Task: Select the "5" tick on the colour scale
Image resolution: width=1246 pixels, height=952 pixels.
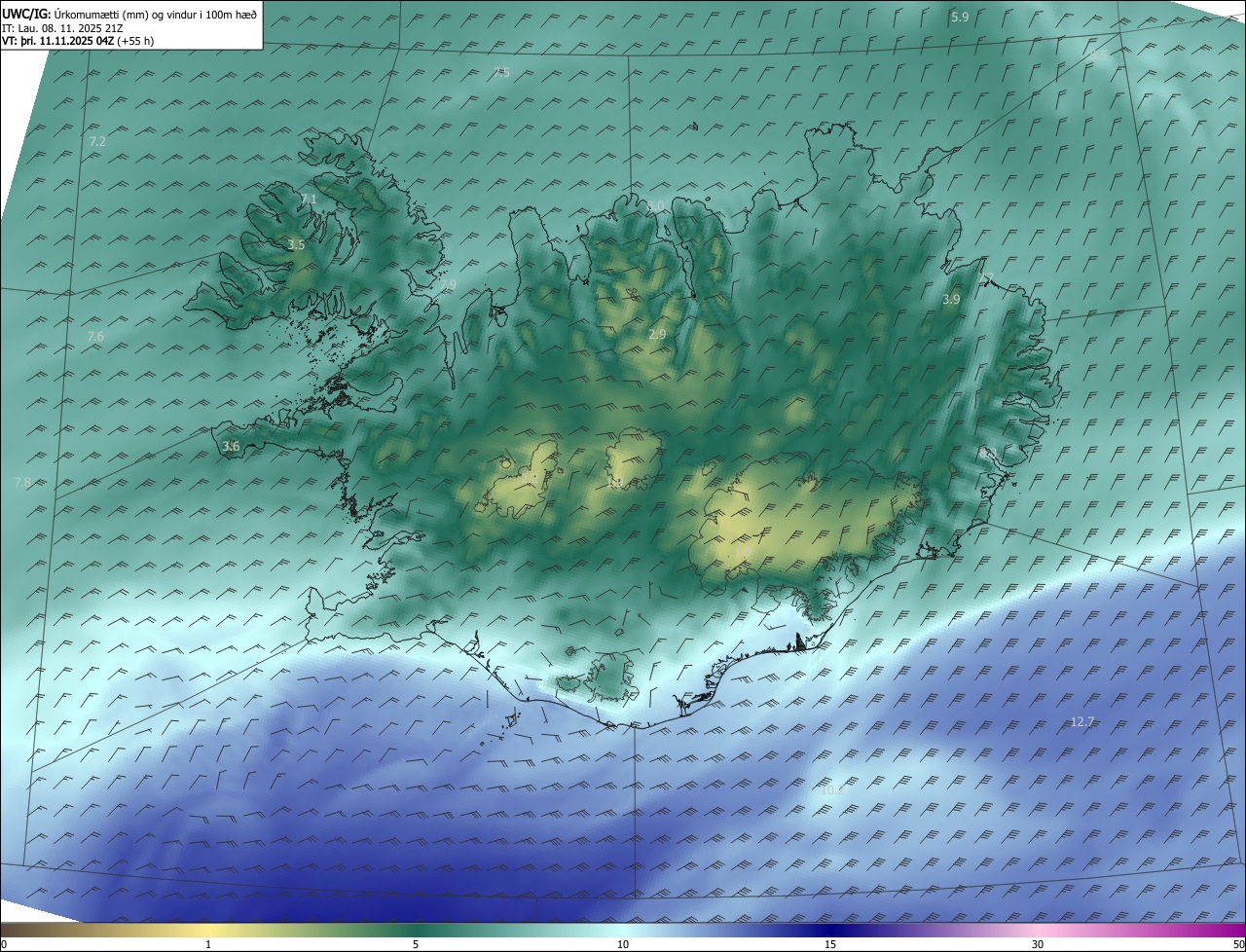Action: point(416,944)
